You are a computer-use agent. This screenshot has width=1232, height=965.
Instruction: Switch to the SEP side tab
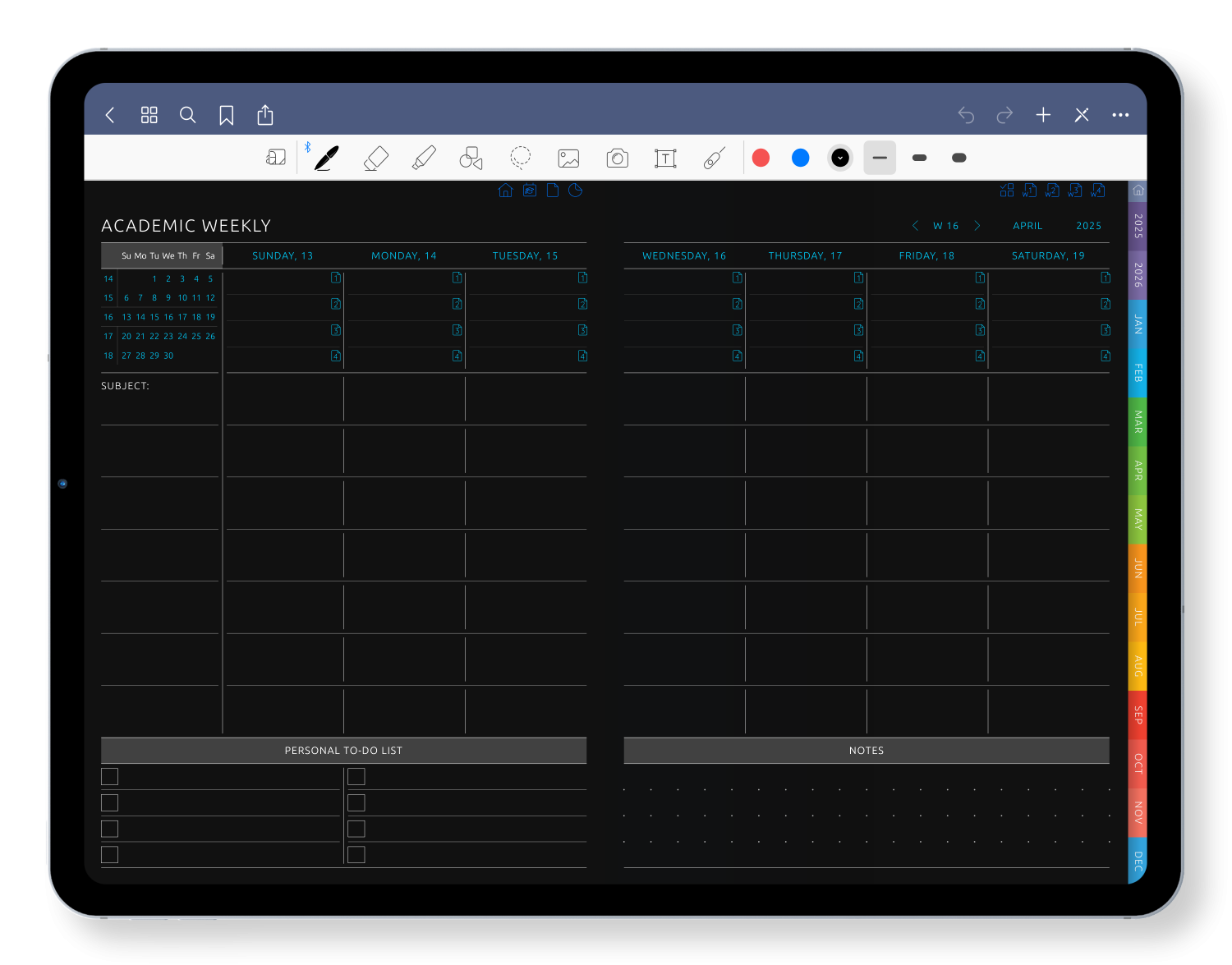point(1138,715)
